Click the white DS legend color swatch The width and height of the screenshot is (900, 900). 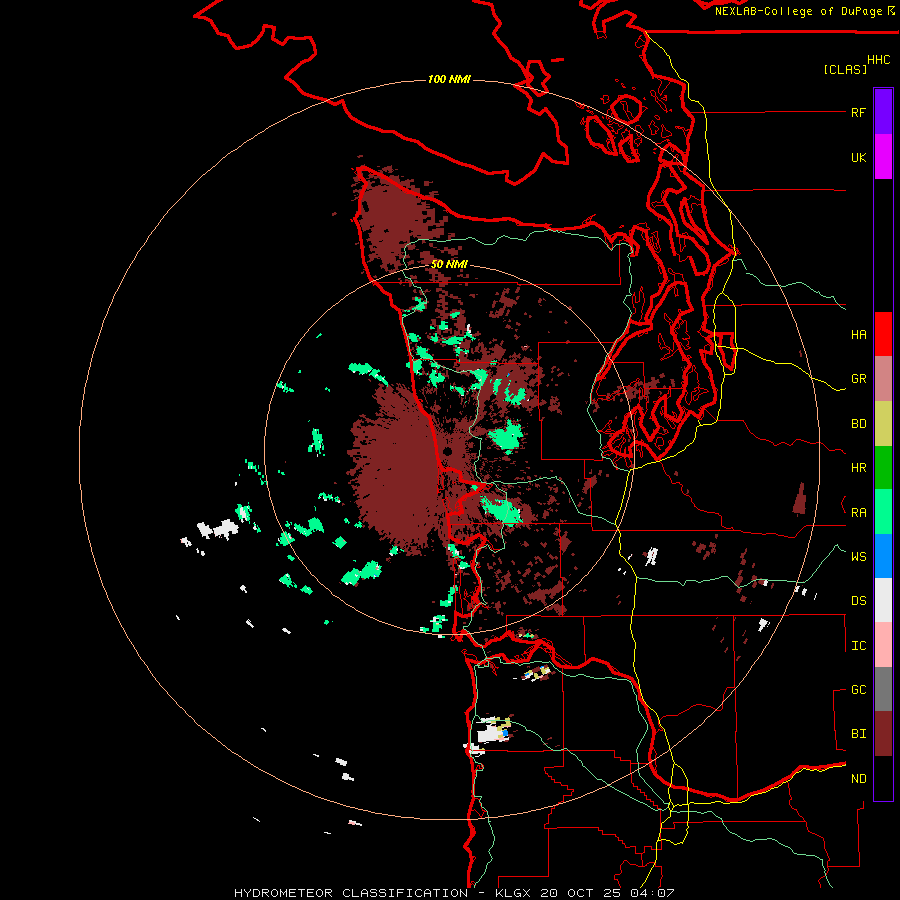point(883,600)
